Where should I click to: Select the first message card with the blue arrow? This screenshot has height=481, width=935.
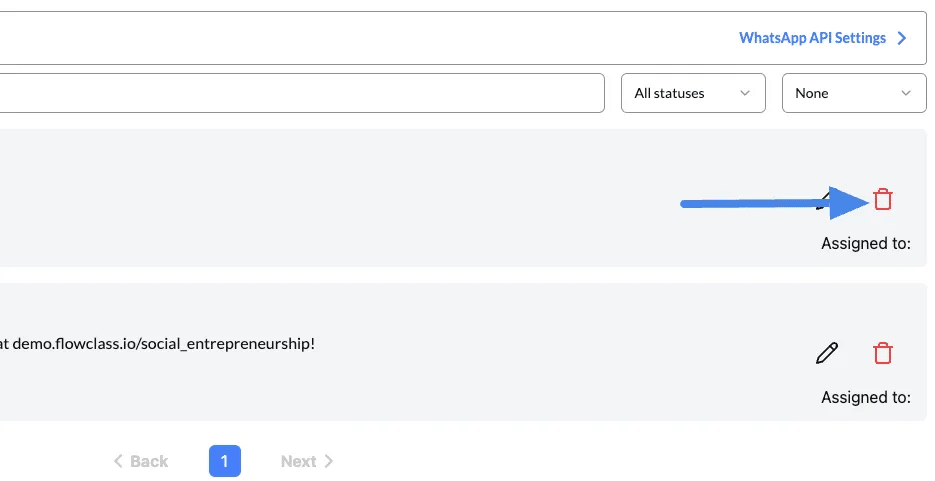pyautogui.click(x=463, y=198)
